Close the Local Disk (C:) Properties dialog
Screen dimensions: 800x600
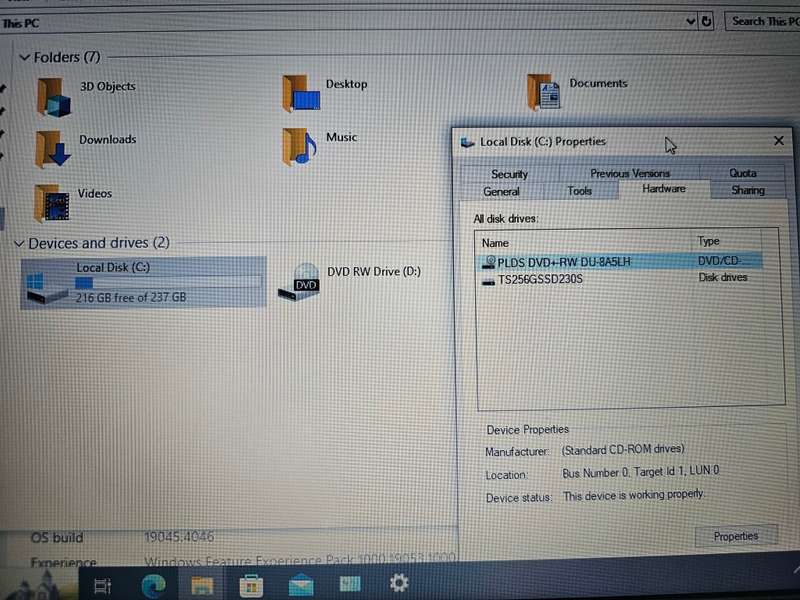tap(779, 141)
